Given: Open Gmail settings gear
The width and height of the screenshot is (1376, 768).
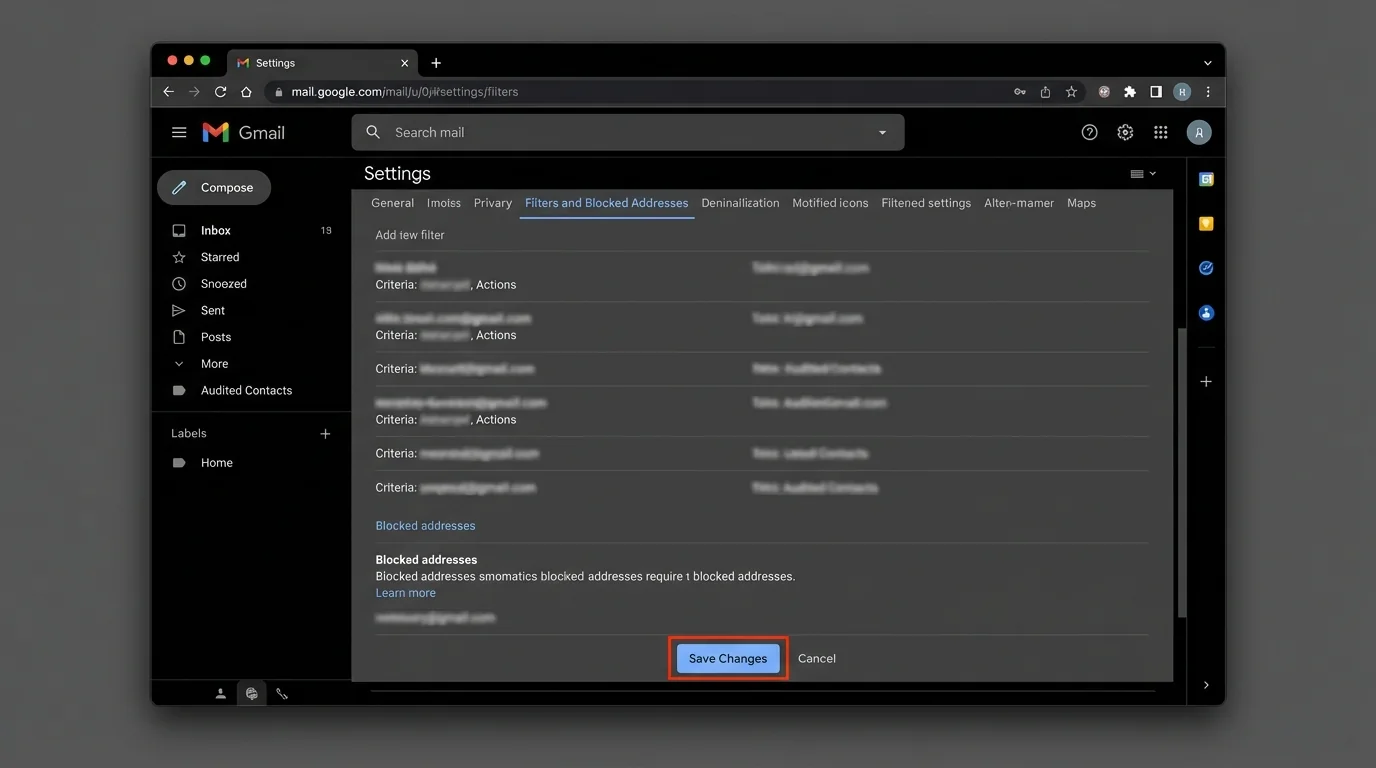Looking at the screenshot, I should (1124, 131).
